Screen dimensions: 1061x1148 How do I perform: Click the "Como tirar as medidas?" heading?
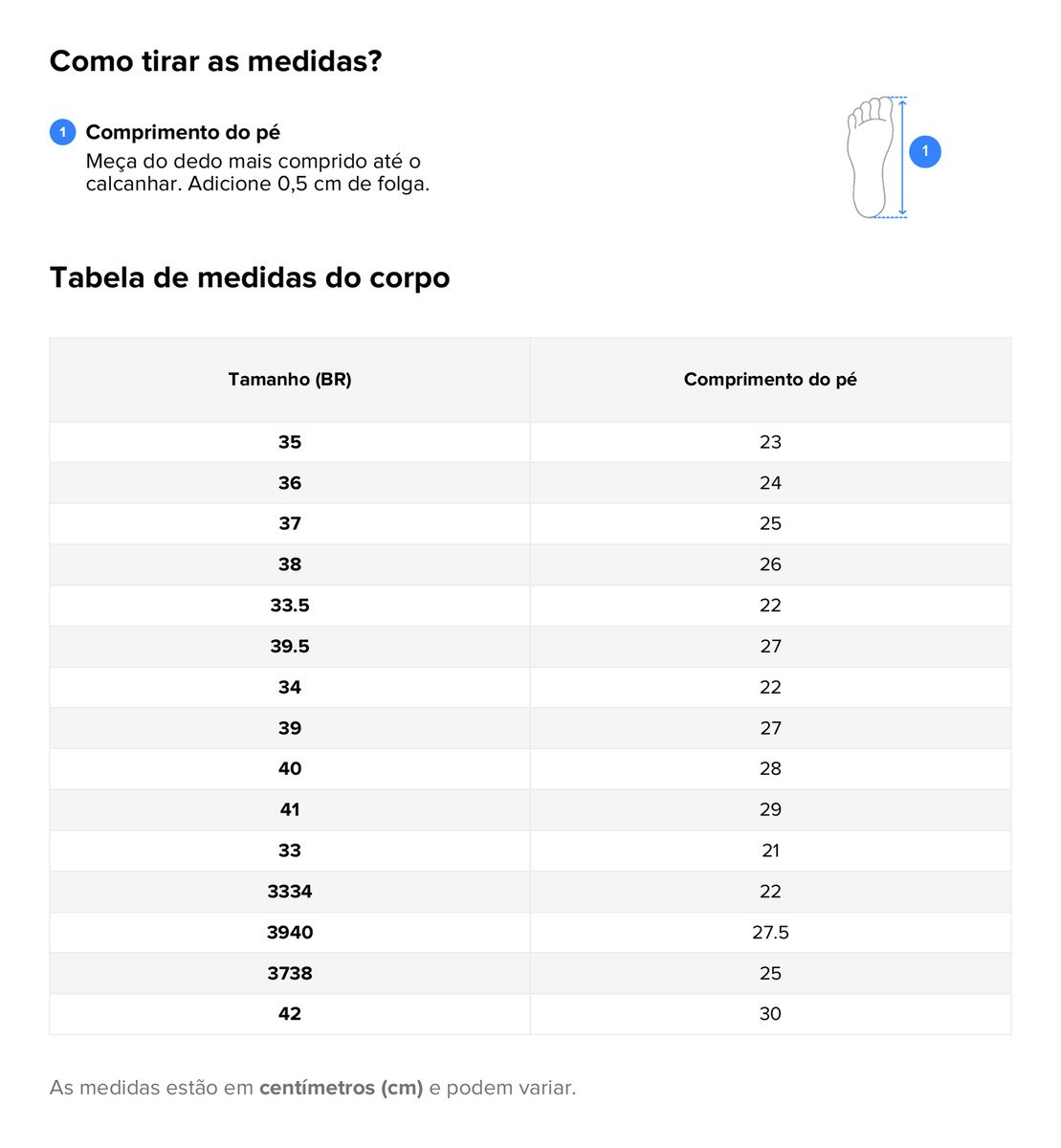[x=215, y=61]
